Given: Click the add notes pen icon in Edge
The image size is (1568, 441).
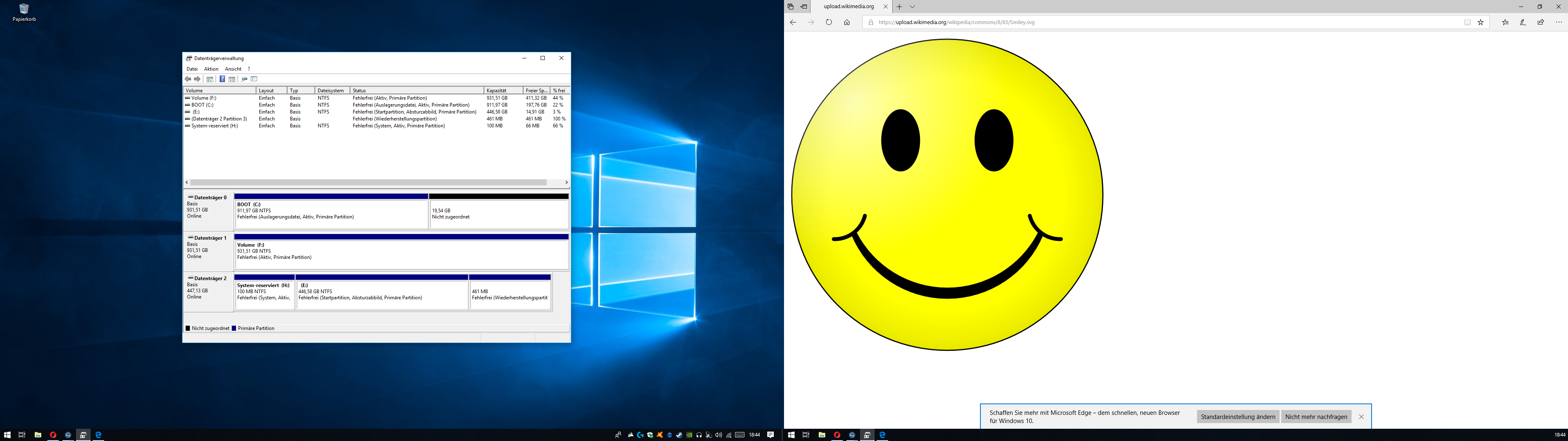Looking at the screenshot, I should tap(1523, 22).
